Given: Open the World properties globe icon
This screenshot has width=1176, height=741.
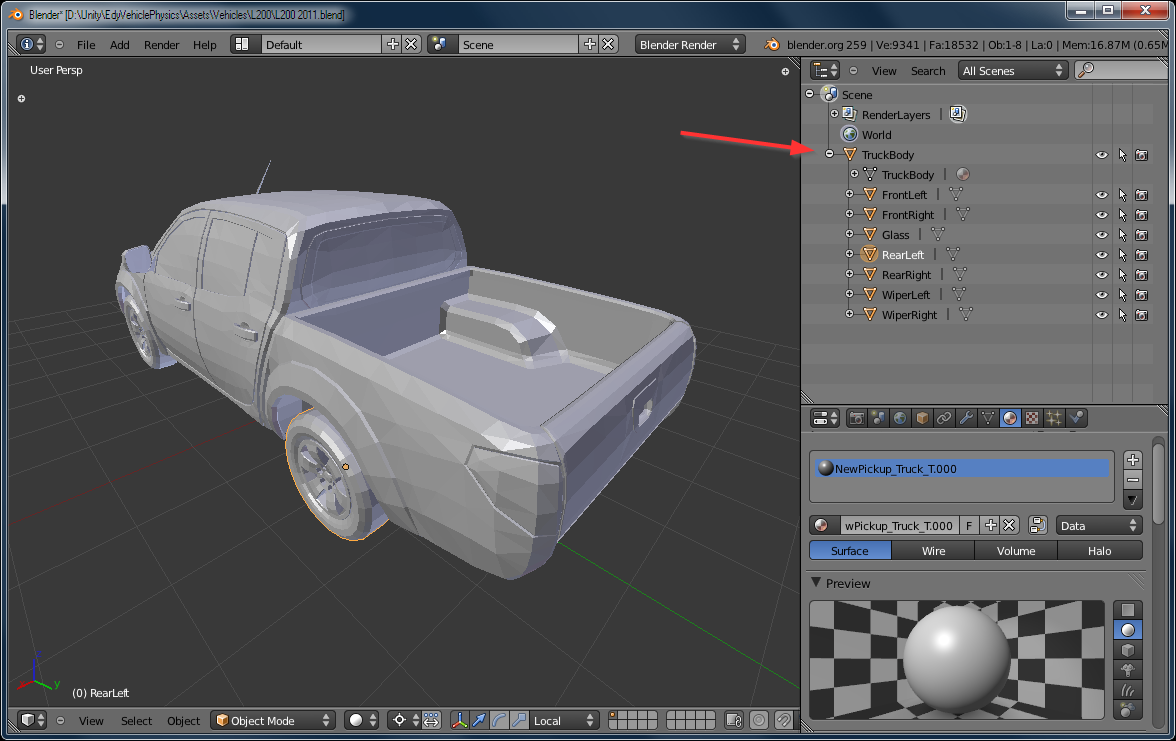Looking at the screenshot, I should (900, 418).
